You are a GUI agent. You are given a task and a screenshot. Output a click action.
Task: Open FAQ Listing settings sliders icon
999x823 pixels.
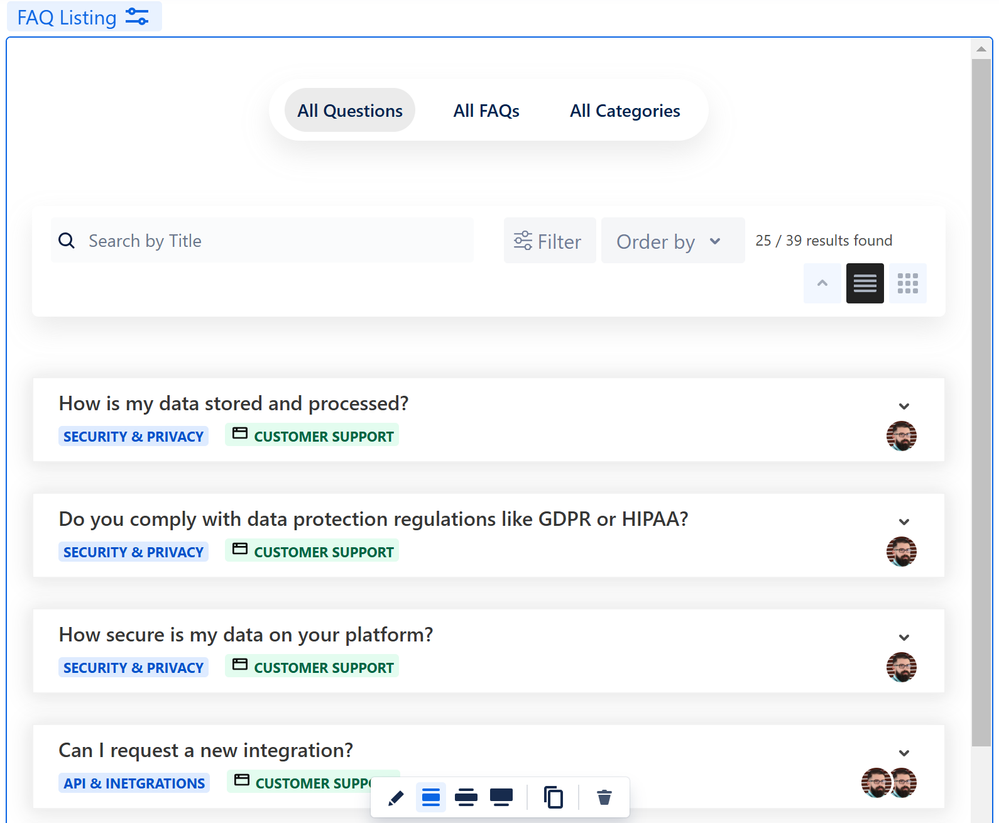coord(137,17)
